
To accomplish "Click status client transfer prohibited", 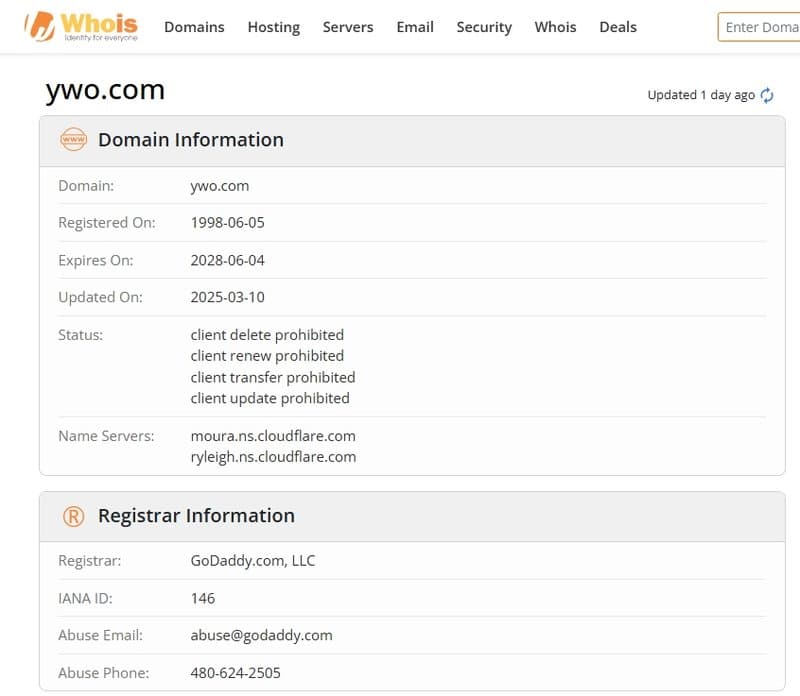I will click(x=273, y=378).
